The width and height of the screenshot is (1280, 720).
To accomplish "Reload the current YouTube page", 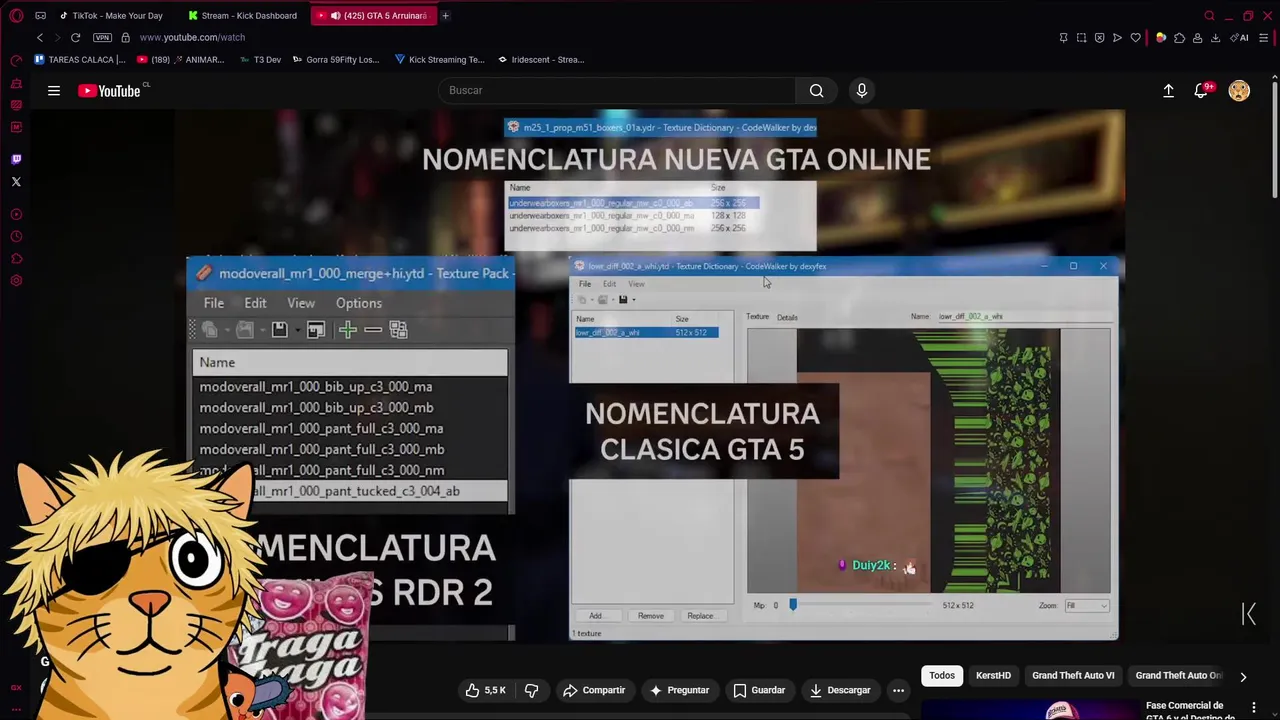I will pyautogui.click(x=75, y=37).
